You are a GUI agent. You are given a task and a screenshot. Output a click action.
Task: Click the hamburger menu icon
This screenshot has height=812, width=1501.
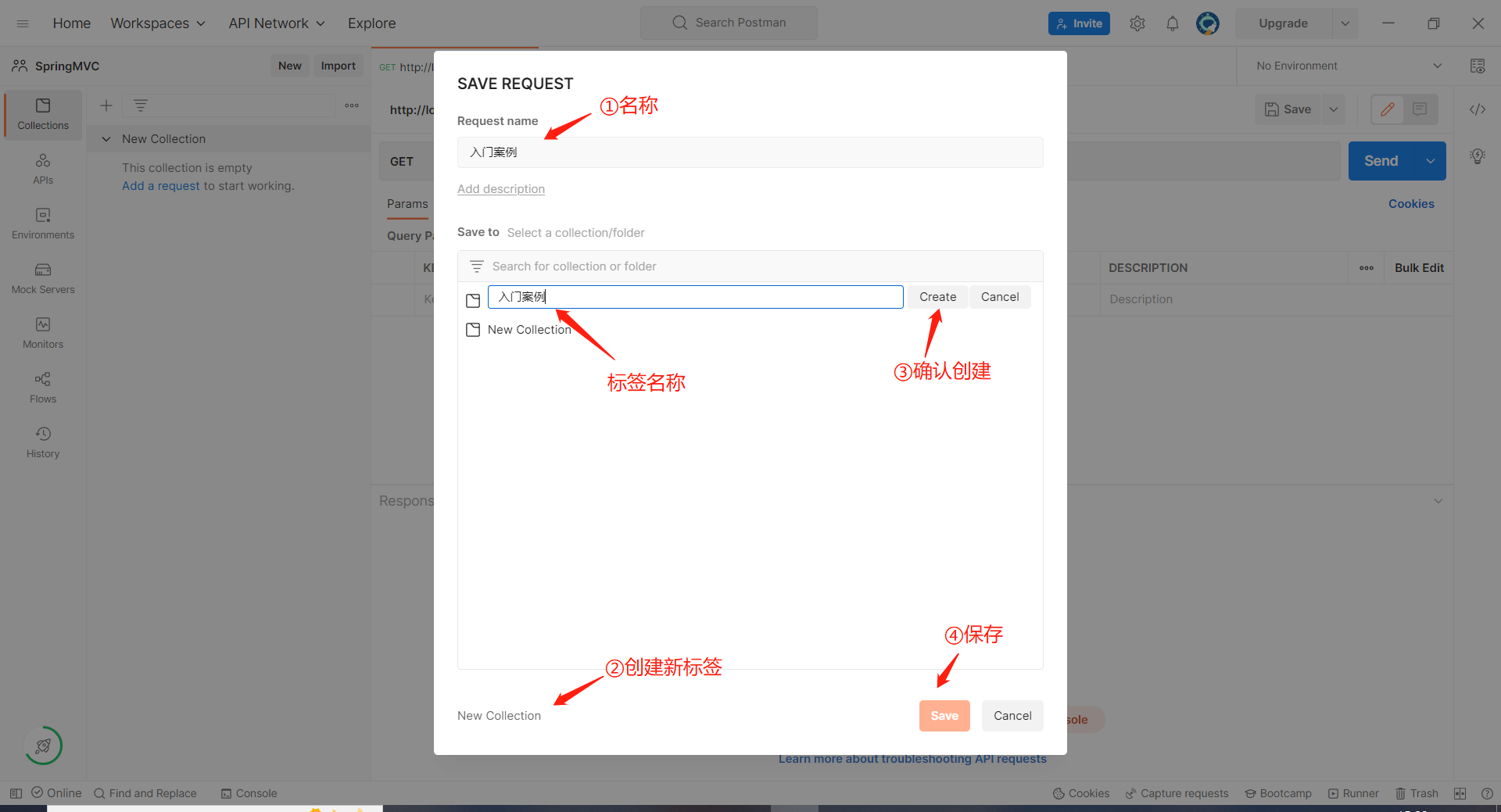(23, 23)
